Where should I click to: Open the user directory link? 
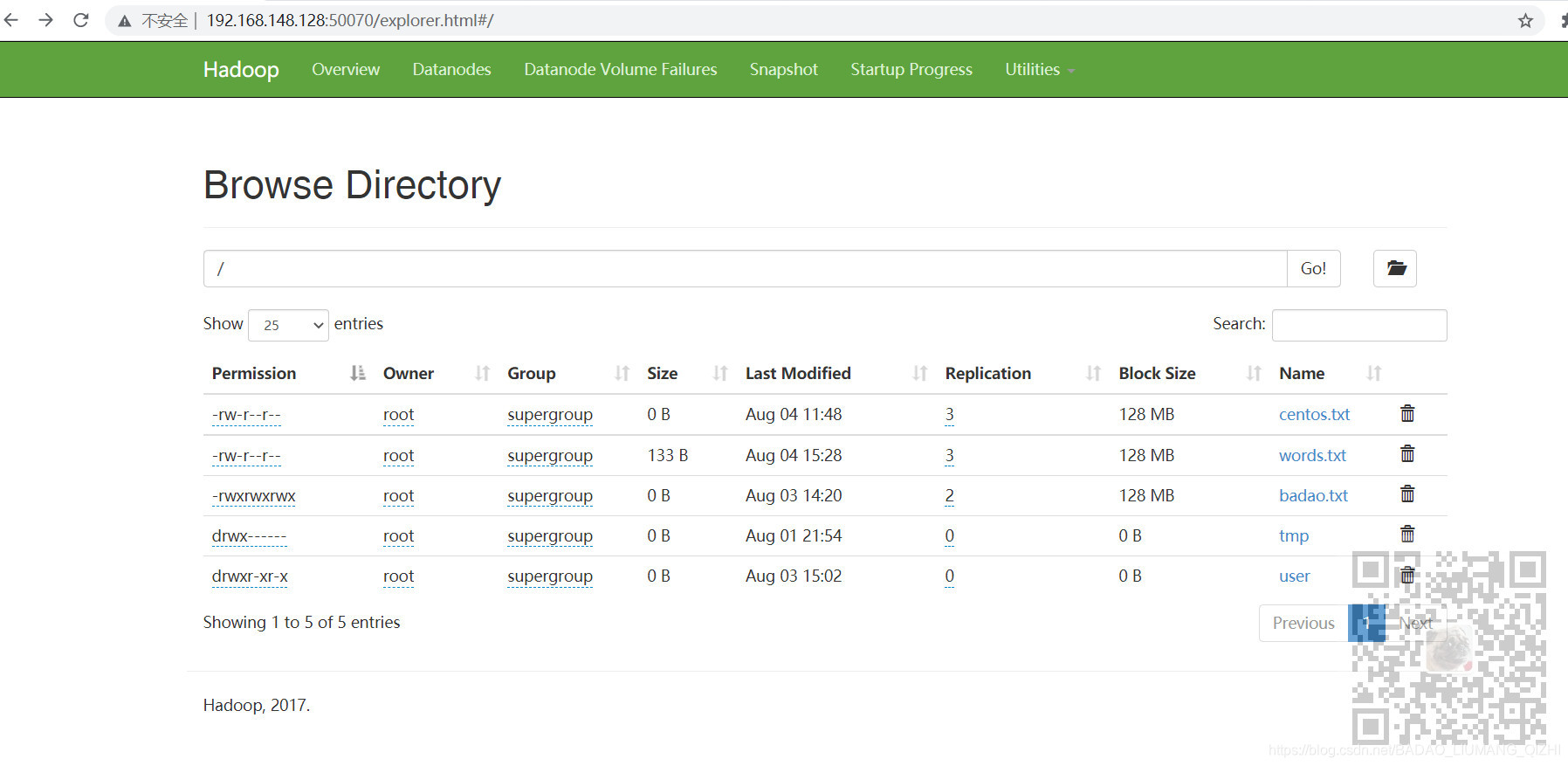tap(1294, 576)
